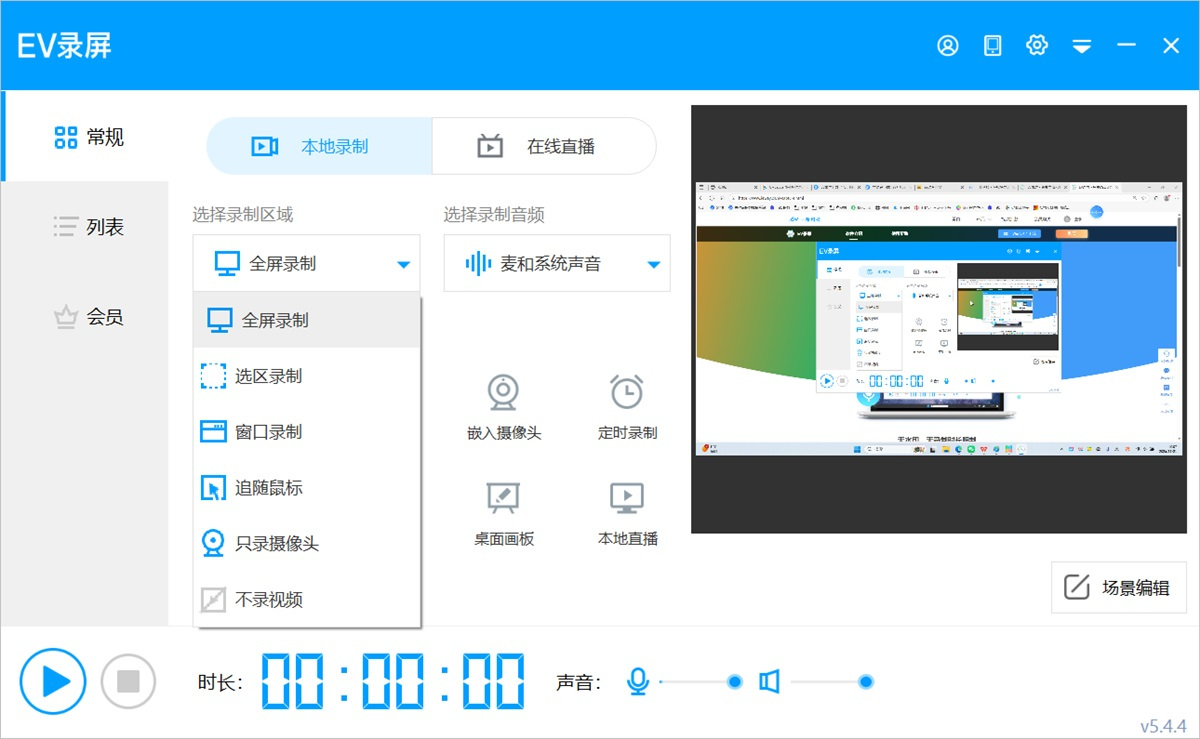The image size is (1200, 739).
Task: Launch the 桌面画板 desktop drawing board
Action: point(503,510)
